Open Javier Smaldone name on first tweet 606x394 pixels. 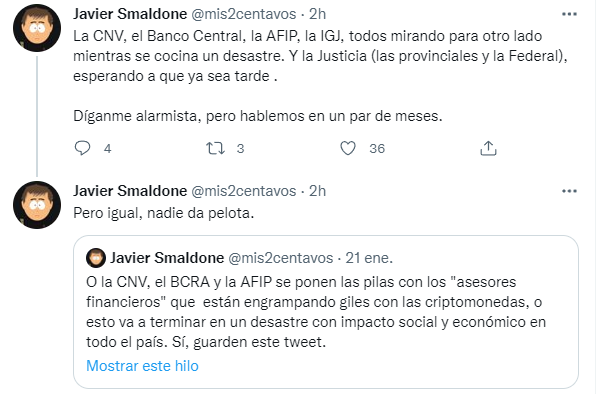point(130,14)
